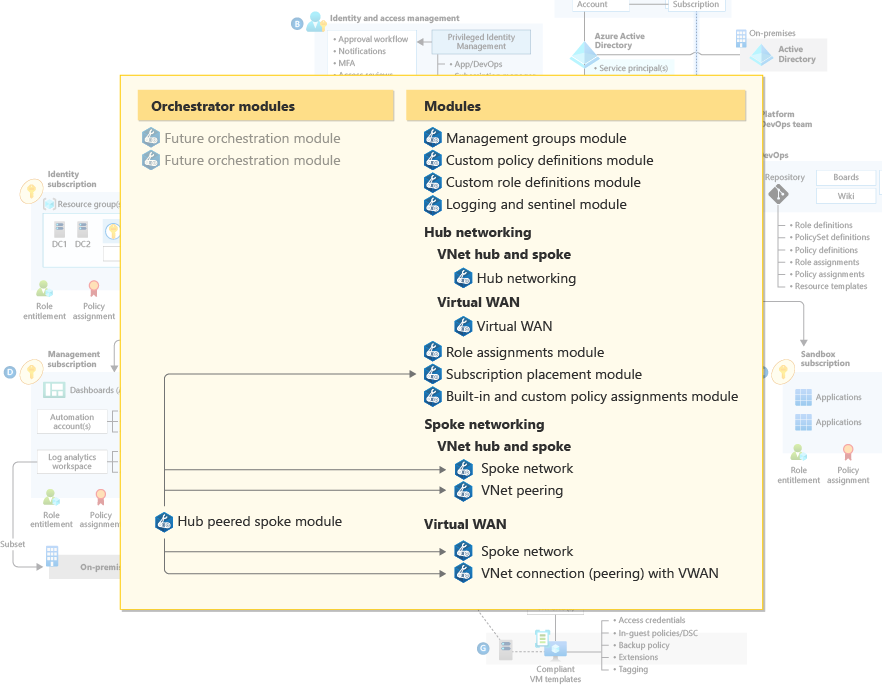Viewport: 882px width, 685px height.
Task: Click the Logging and sentinel module icon
Action: [433, 205]
